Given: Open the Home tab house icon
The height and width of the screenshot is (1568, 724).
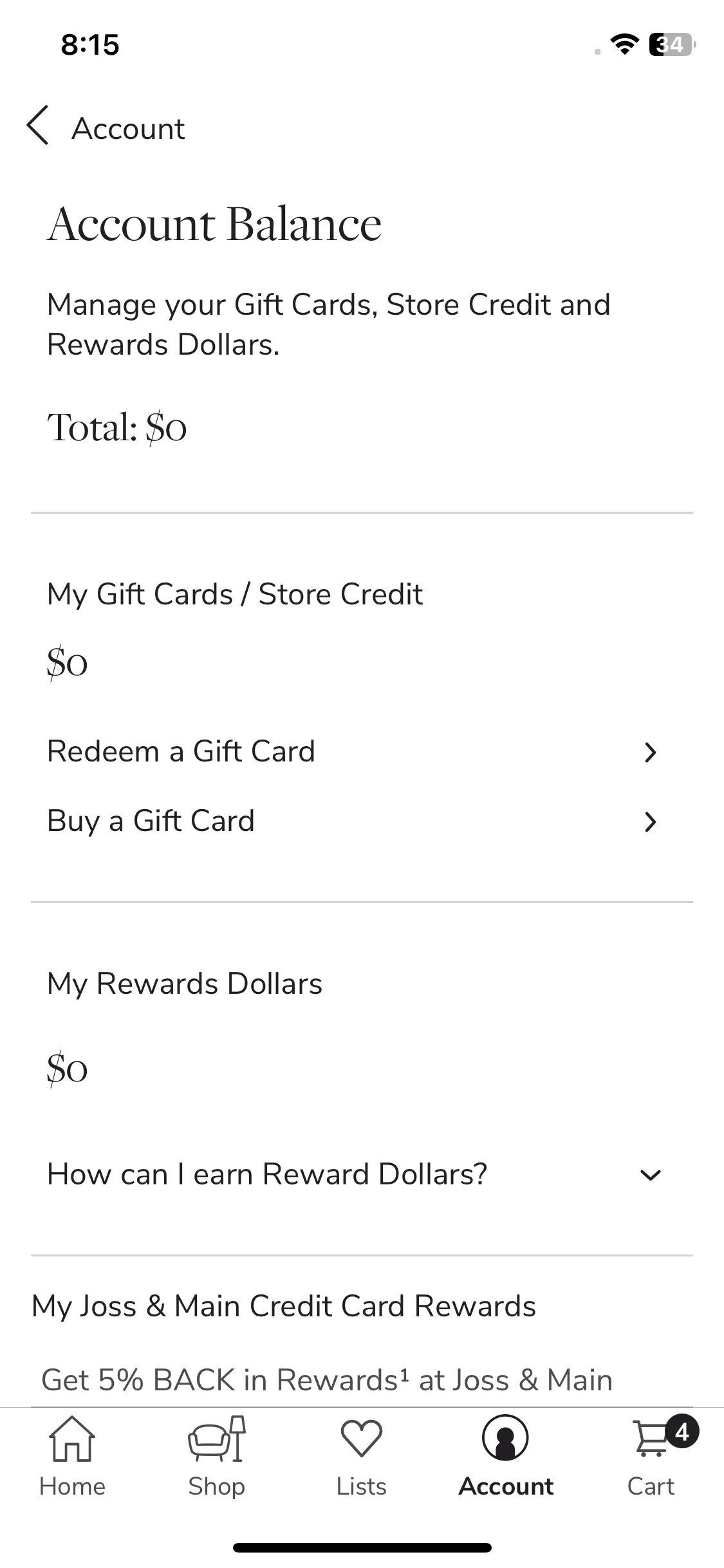Looking at the screenshot, I should pyautogui.click(x=72, y=1439).
